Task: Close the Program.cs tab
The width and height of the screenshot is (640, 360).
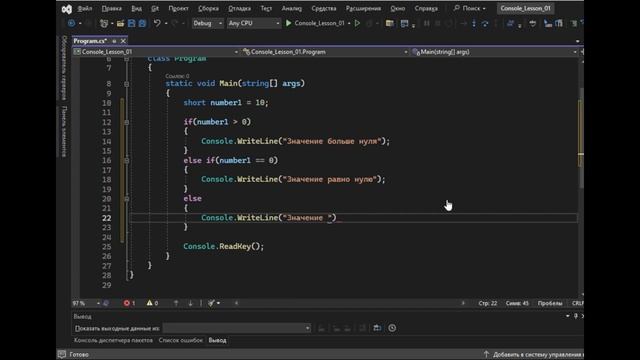Action: pos(123,41)
